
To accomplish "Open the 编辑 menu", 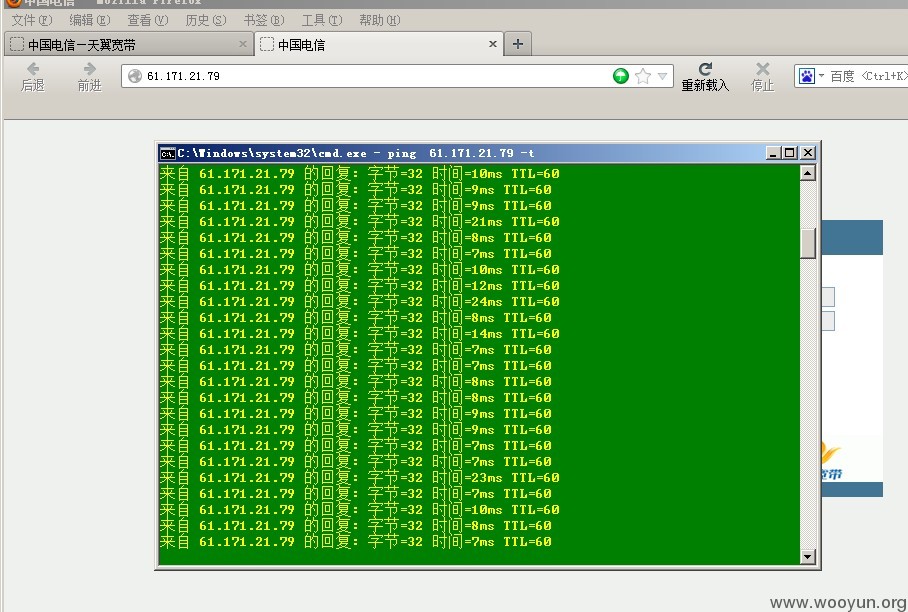I will pyautogui.click(x=90, y=20).
